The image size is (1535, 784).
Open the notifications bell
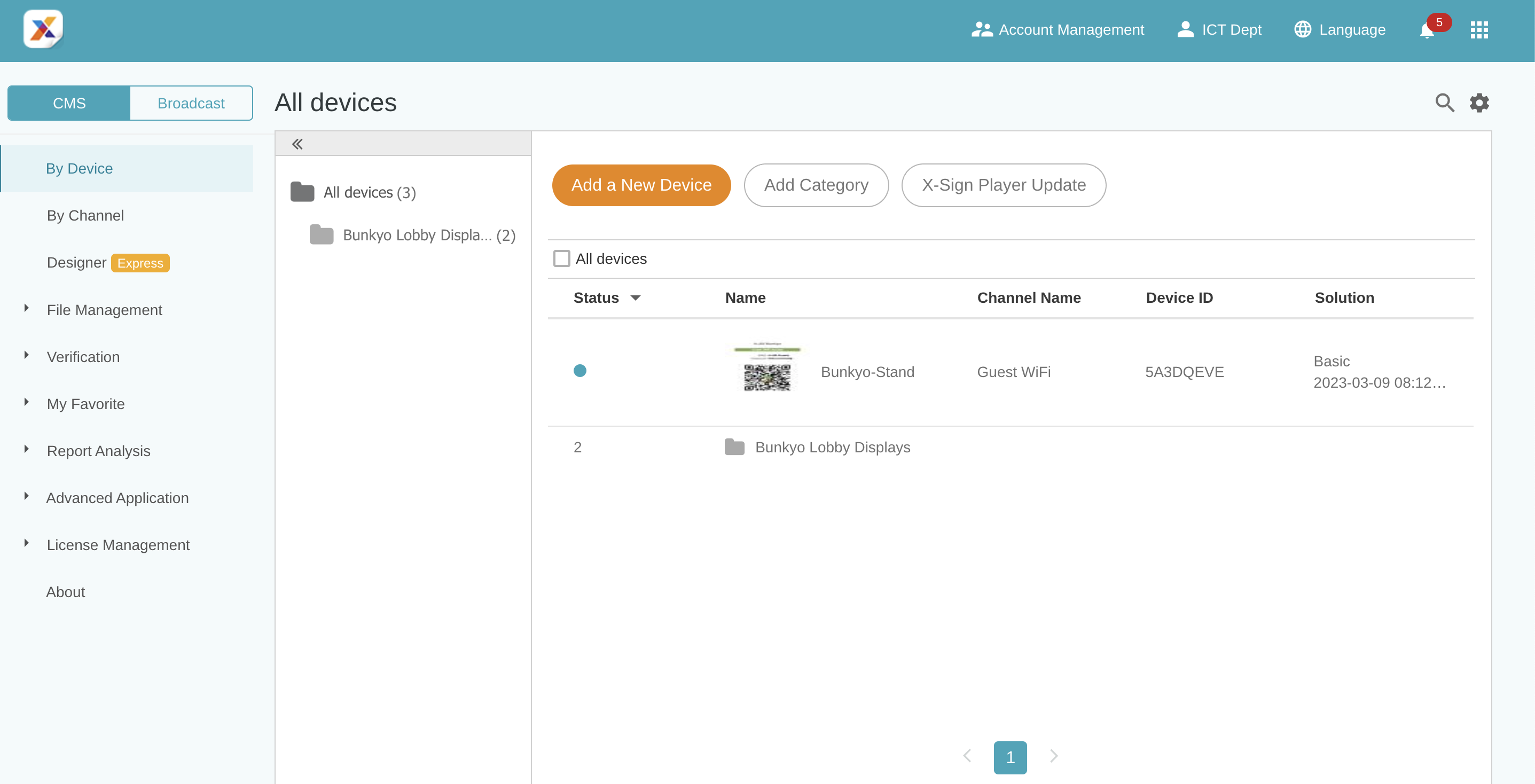coord(1427,30)
